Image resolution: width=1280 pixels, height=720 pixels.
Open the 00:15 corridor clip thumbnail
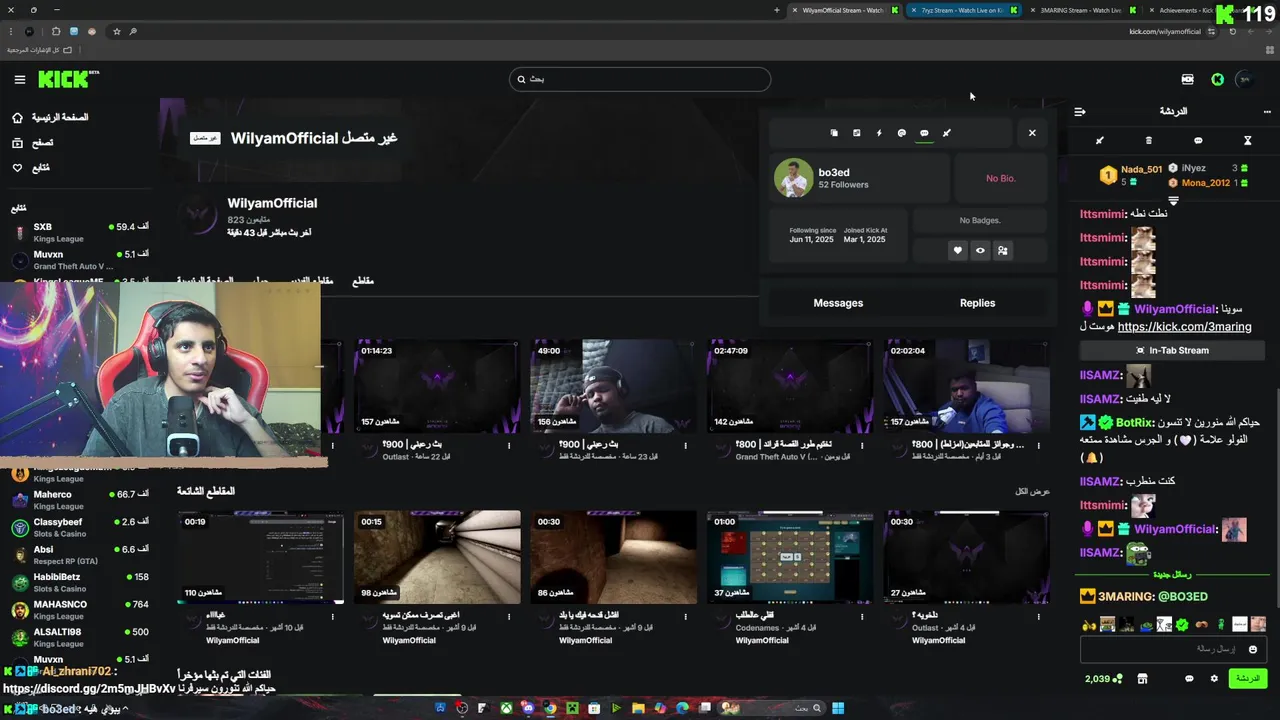(437, 557)
